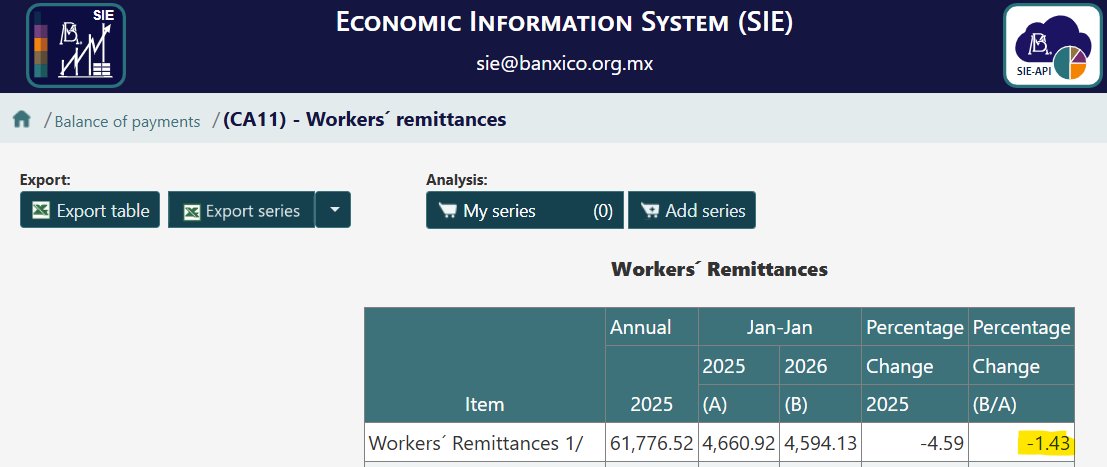Open My series cart
Viewport: 1107px width, 467px height.
525,210
